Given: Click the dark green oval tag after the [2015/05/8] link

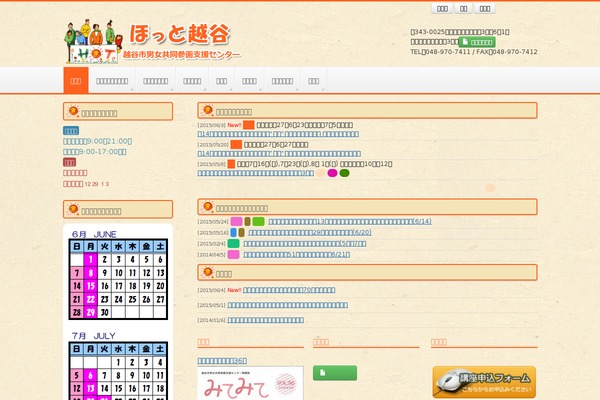Looking at the screenshot, I should [x=344, y=173].
